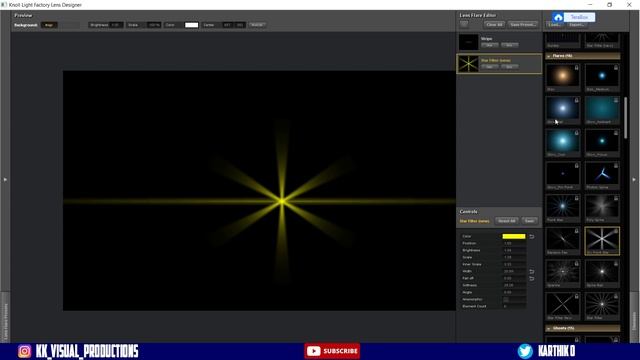
Task: Click the Width value field
Action: 514,271
